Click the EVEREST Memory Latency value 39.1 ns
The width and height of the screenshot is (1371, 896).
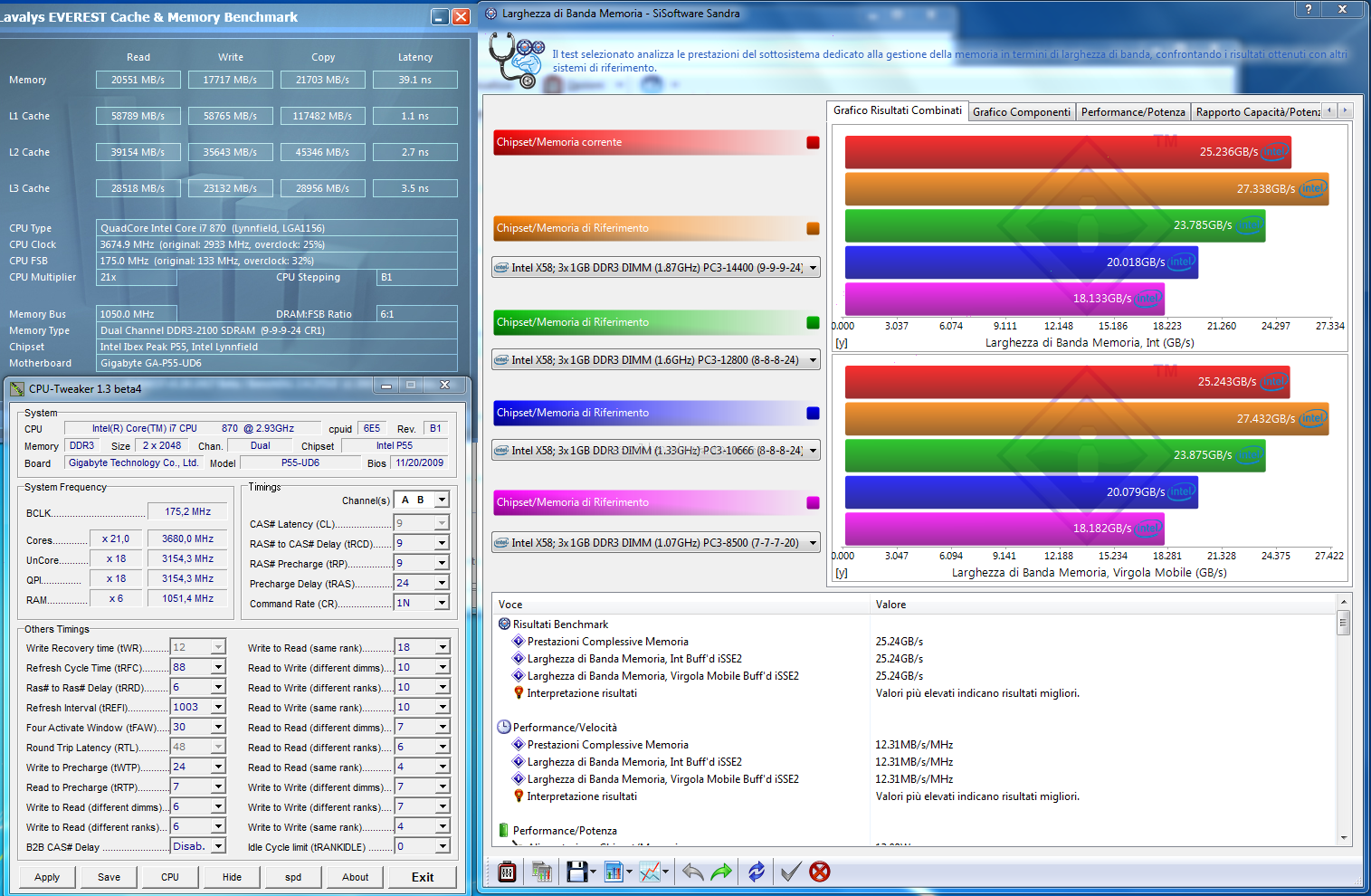click(415, 80)
